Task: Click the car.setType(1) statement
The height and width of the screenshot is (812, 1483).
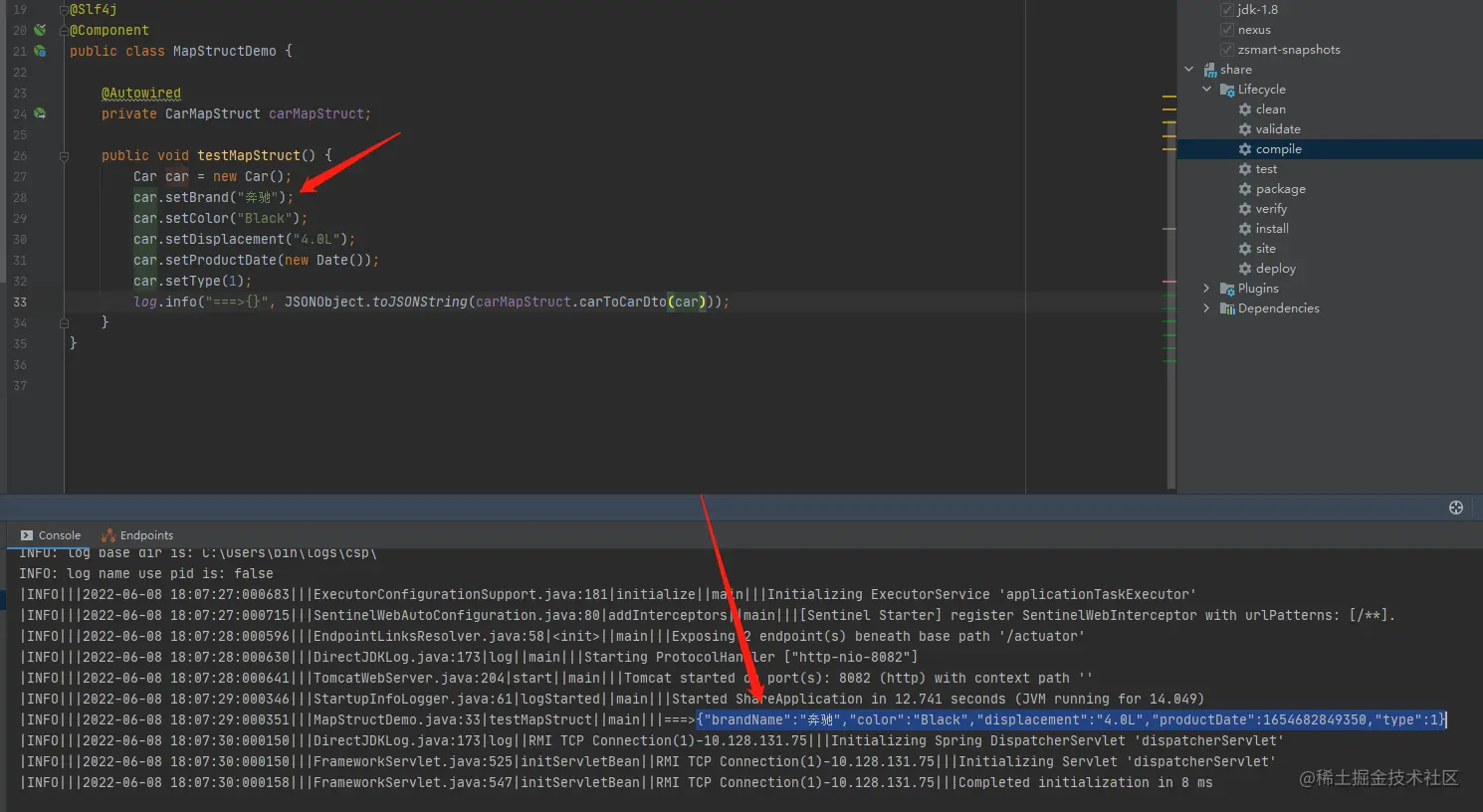Action: [192, 281]
